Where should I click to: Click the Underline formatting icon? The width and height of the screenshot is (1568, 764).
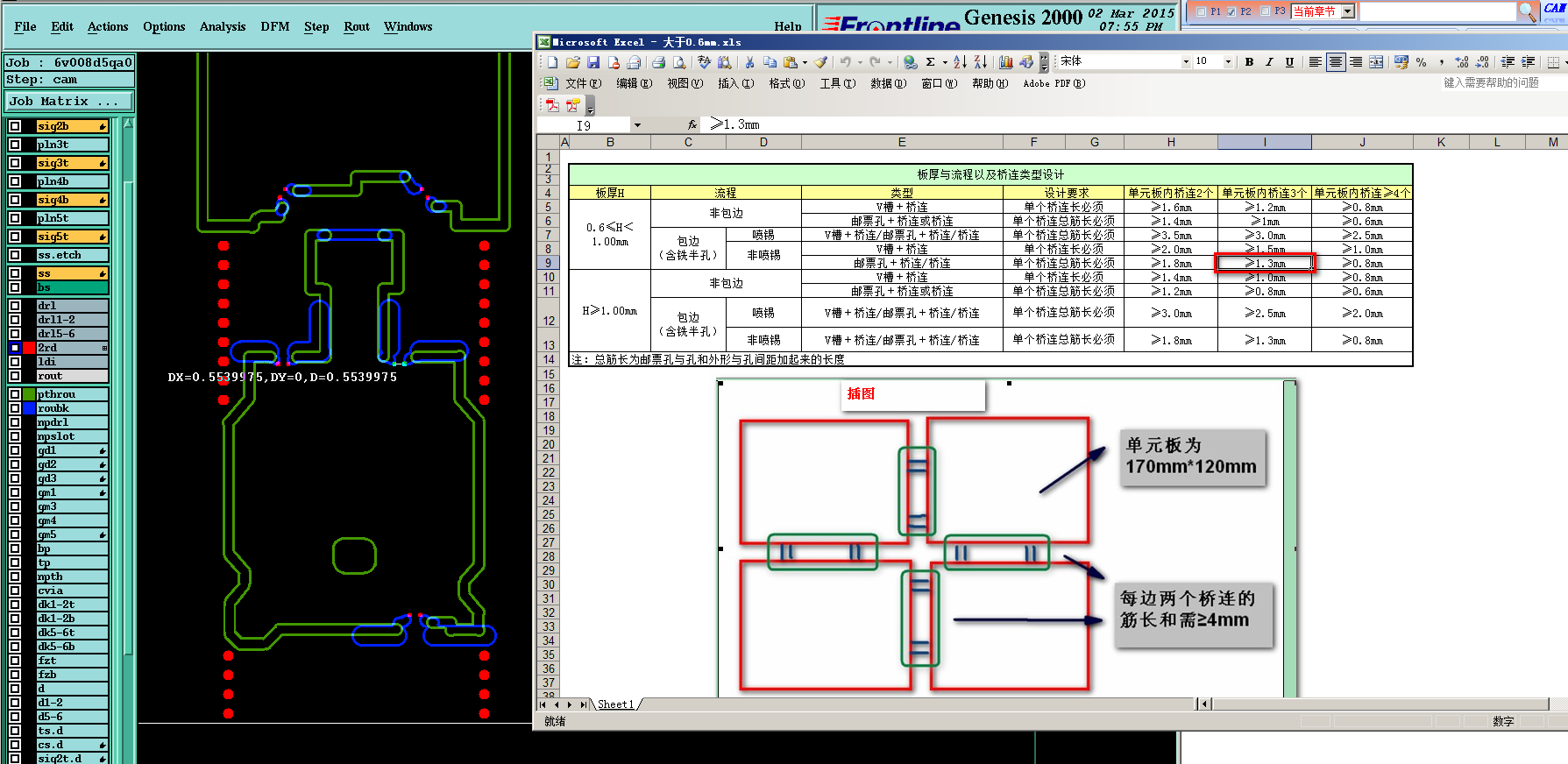1289,62
